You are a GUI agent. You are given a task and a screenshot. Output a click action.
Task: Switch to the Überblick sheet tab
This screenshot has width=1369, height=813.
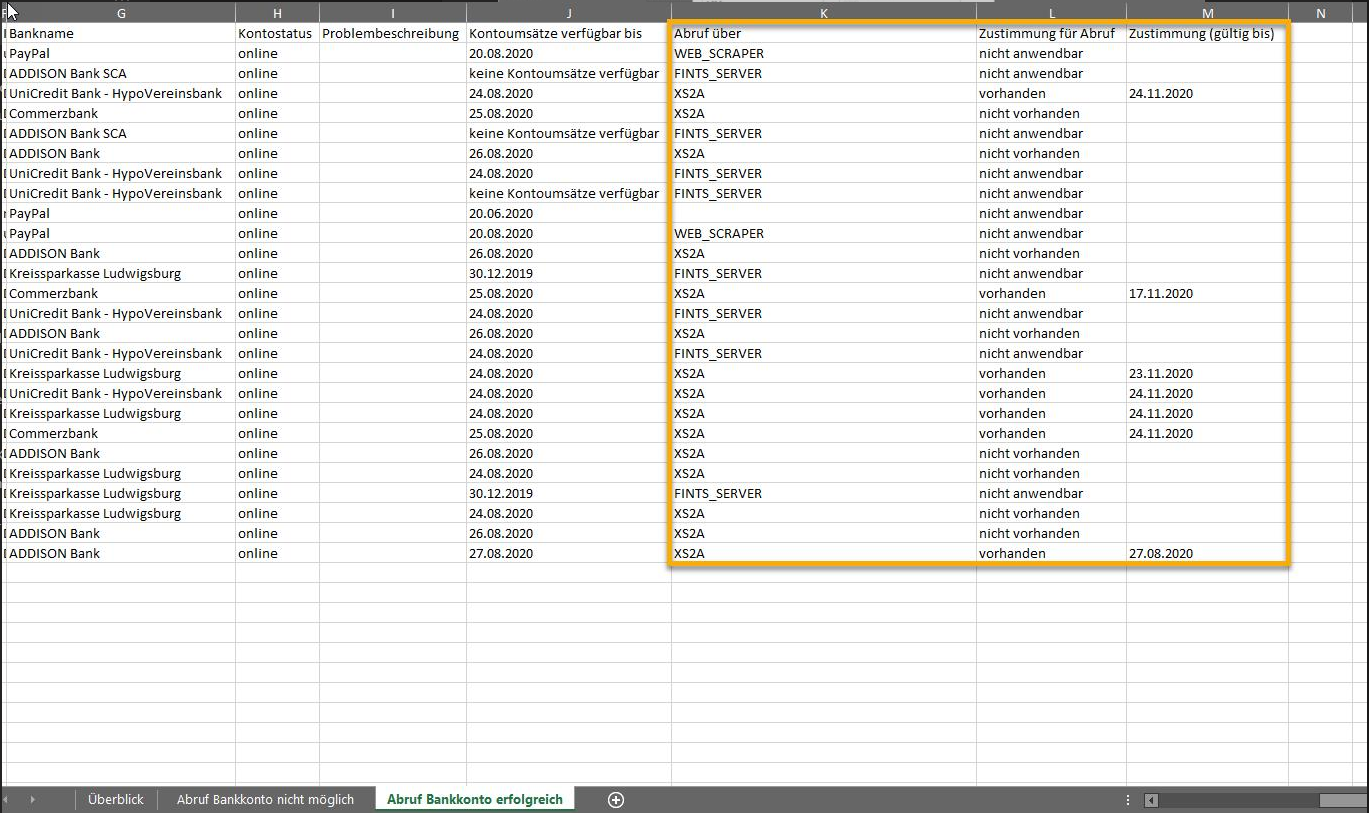pos(116,799)
